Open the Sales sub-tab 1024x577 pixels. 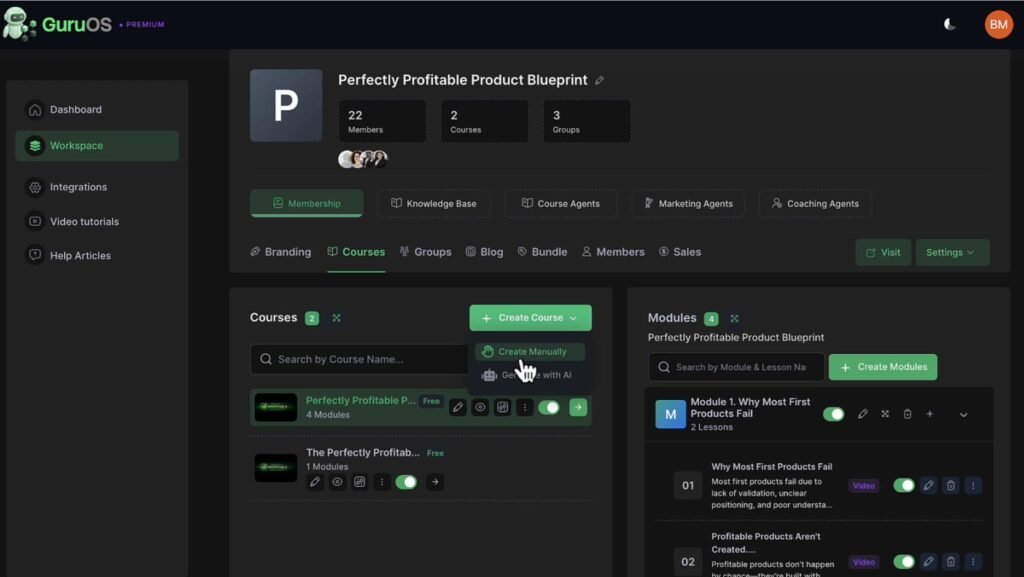[x=680, y=252]
